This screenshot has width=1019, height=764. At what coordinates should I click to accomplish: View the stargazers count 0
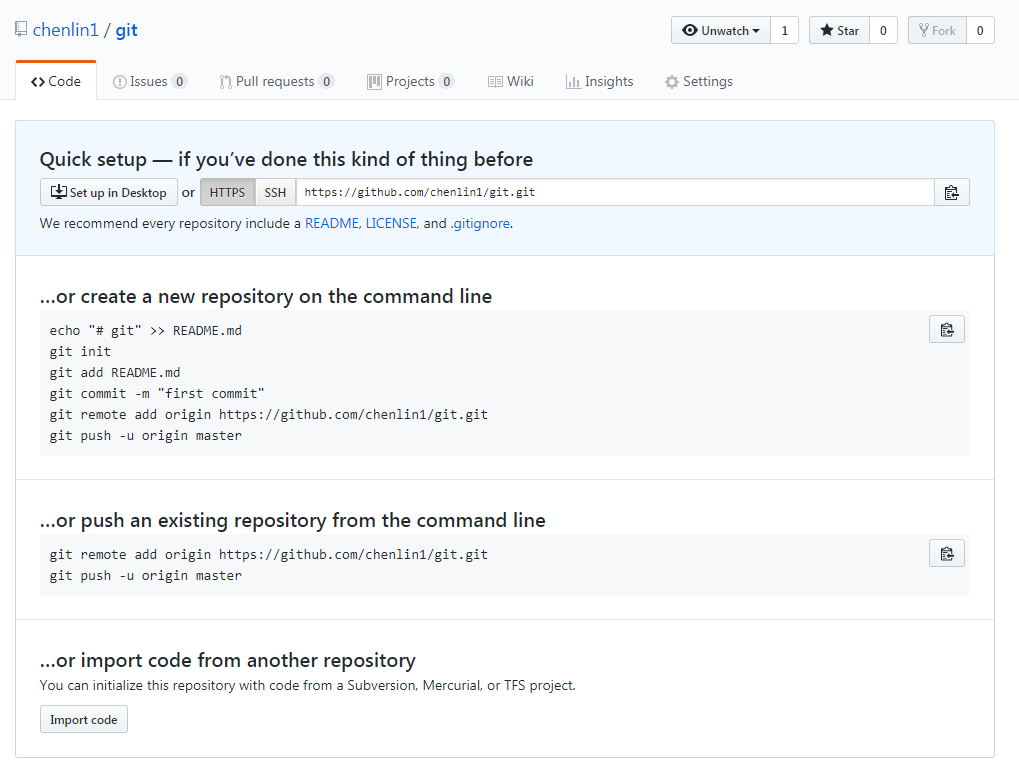pos(883,31)
